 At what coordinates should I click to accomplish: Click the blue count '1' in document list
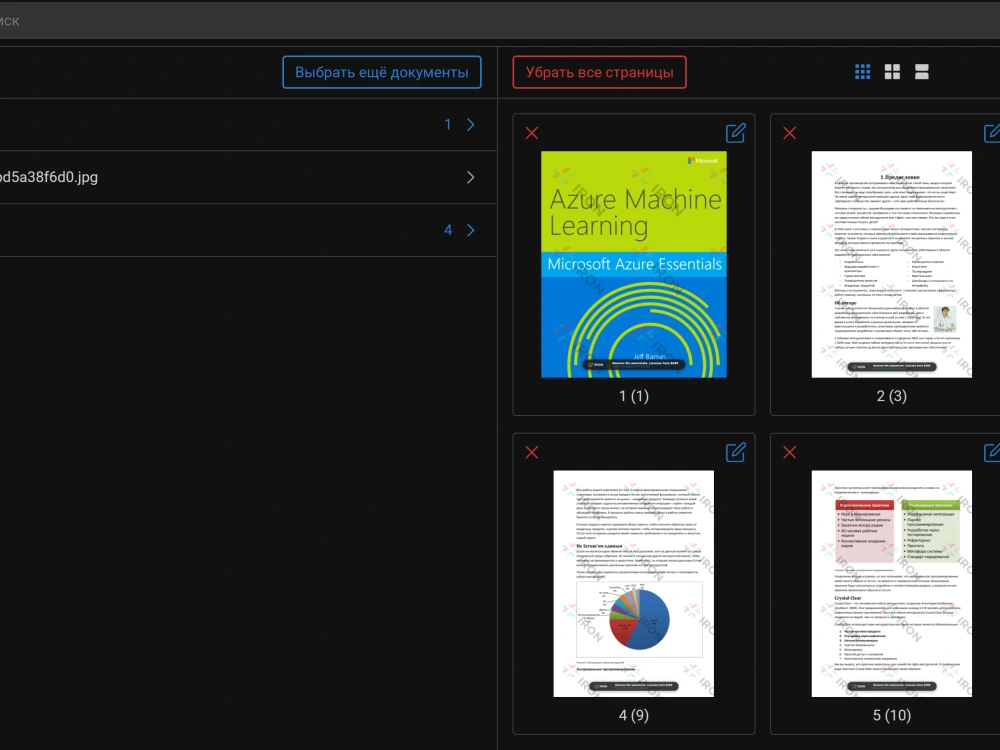point(448,124)
